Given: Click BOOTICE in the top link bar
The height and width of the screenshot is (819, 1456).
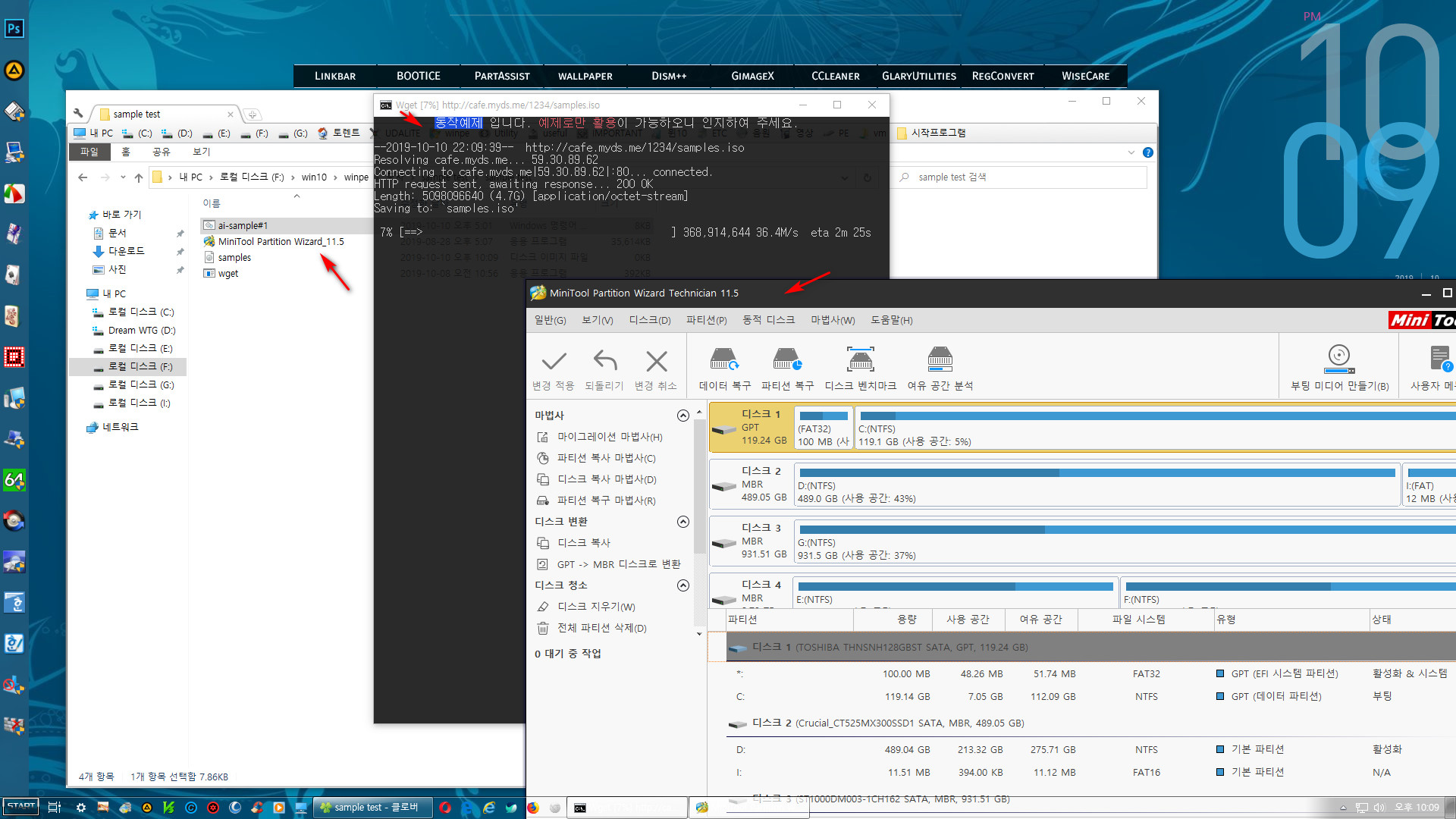Looking at the screenshot, I should (419, 76).
